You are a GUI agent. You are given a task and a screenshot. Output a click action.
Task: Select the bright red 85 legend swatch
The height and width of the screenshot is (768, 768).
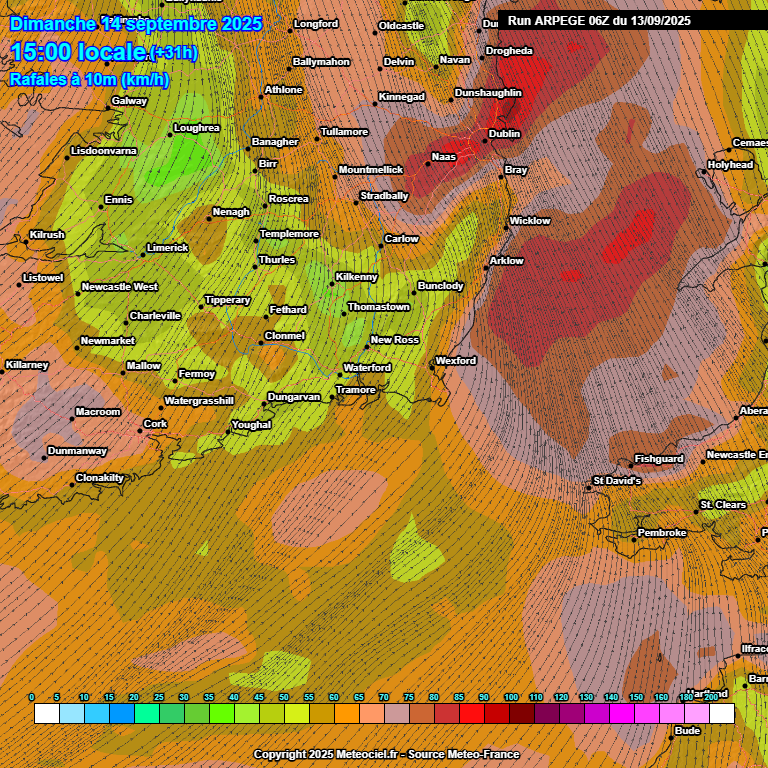(x=472, y=713)
